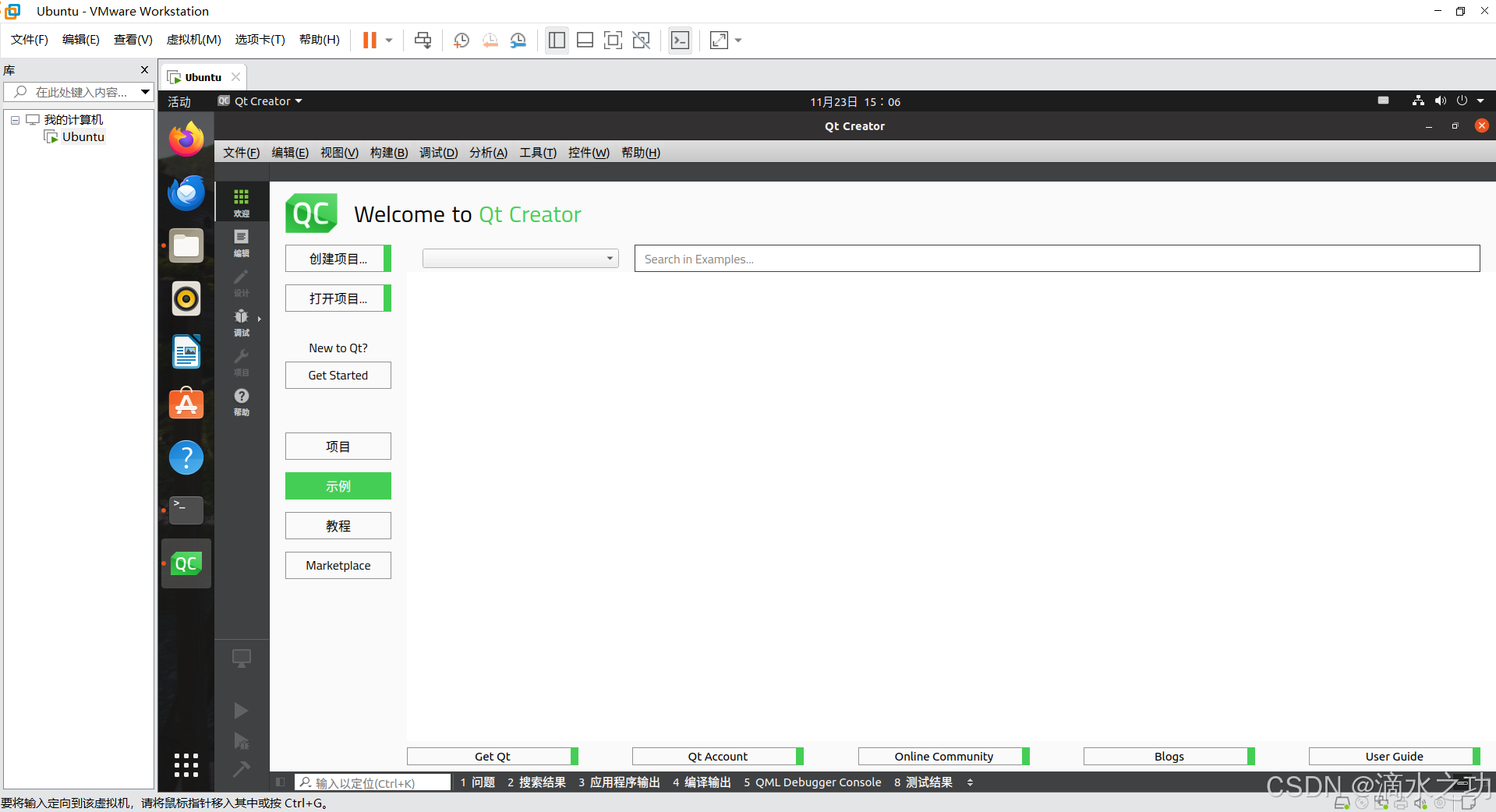Select the Ubuntu VM tab
The width and height of the screenshot is (1496, 812).
pyautogui.click(x=203, y=77)
